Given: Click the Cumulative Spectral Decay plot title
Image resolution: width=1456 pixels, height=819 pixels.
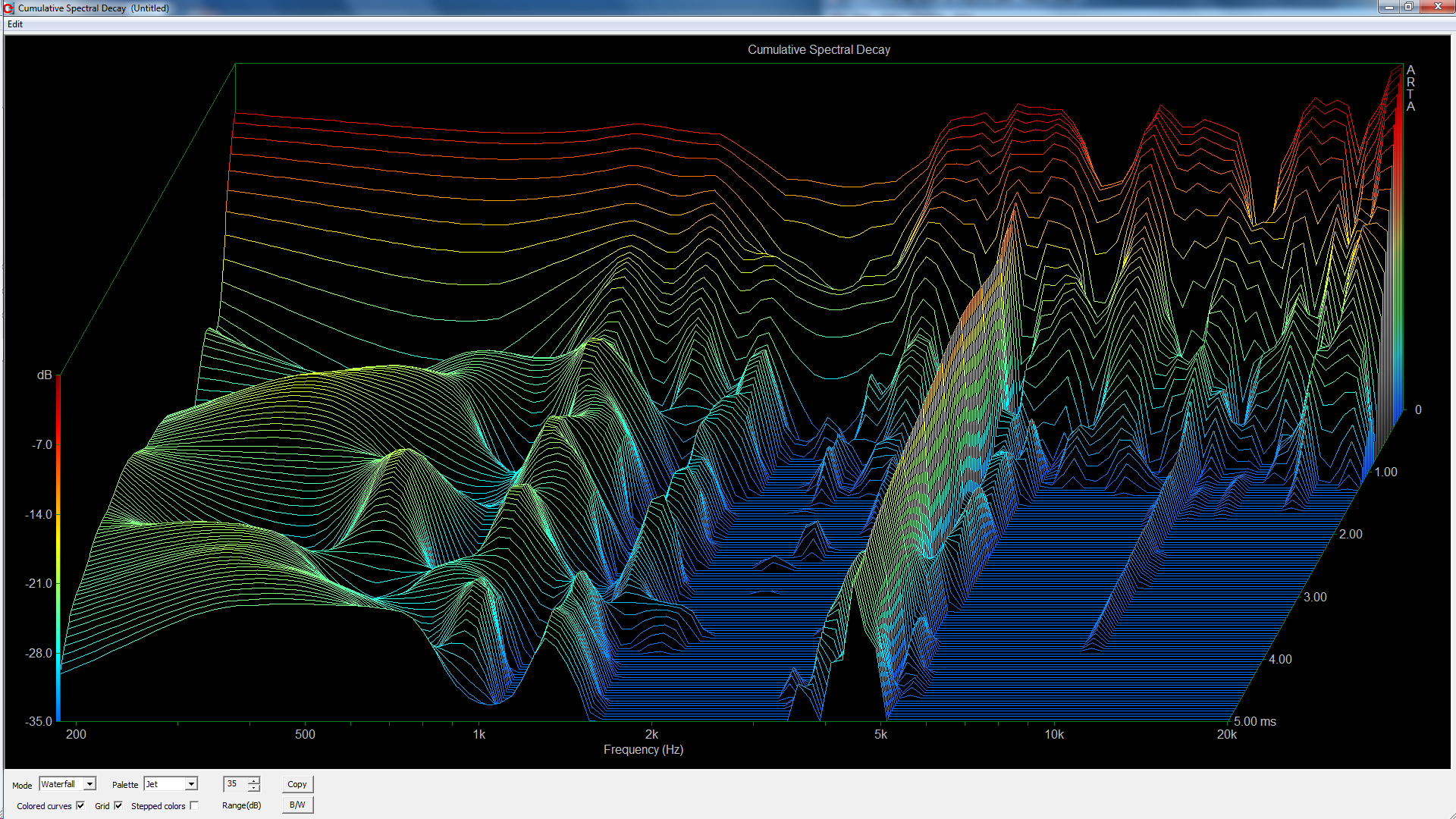Looking at the screenshot, I should [818, 49].
